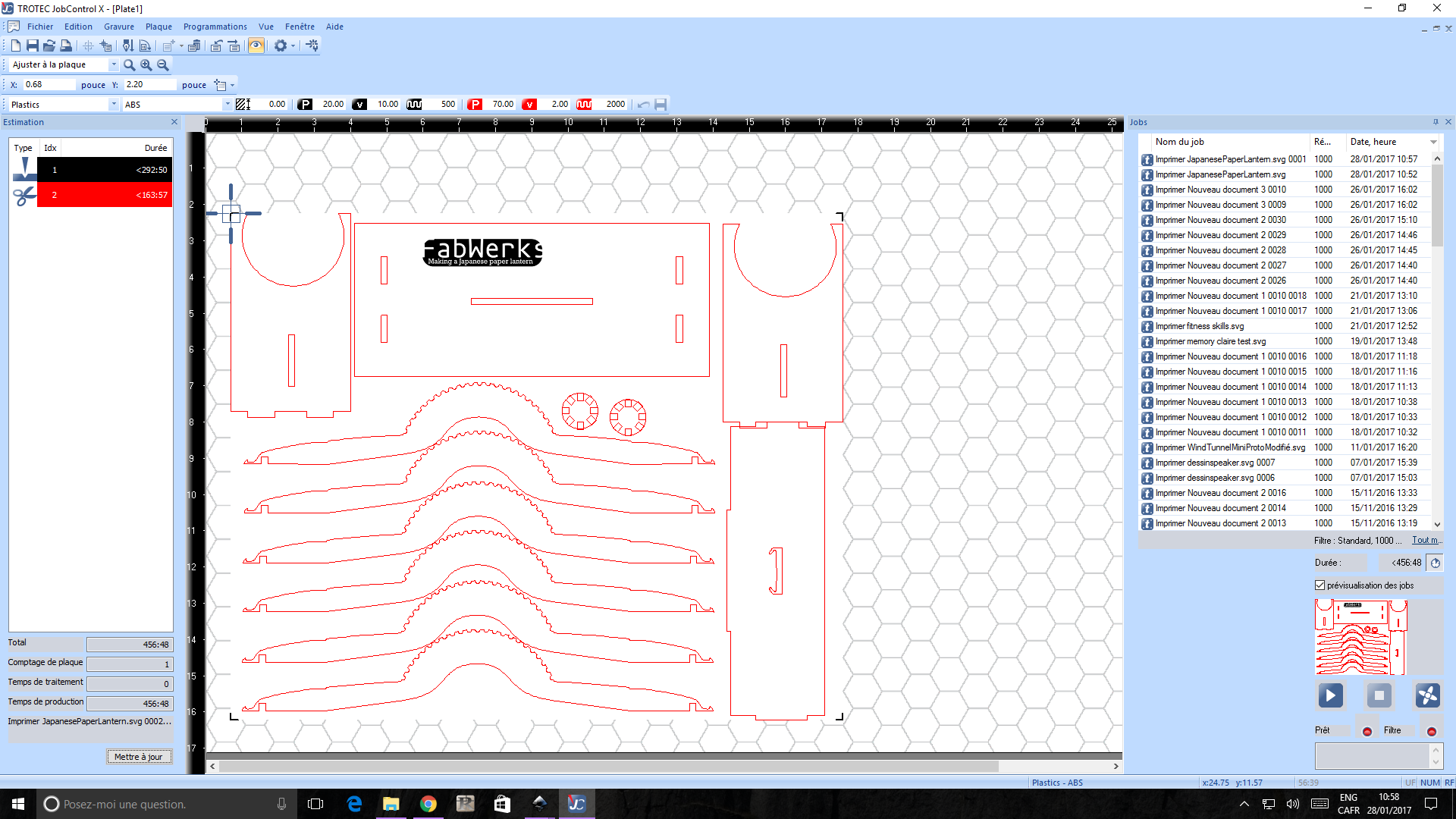Open the Plastics material group dropdown
Screen dimensions: 1456x819
(114, 105)
